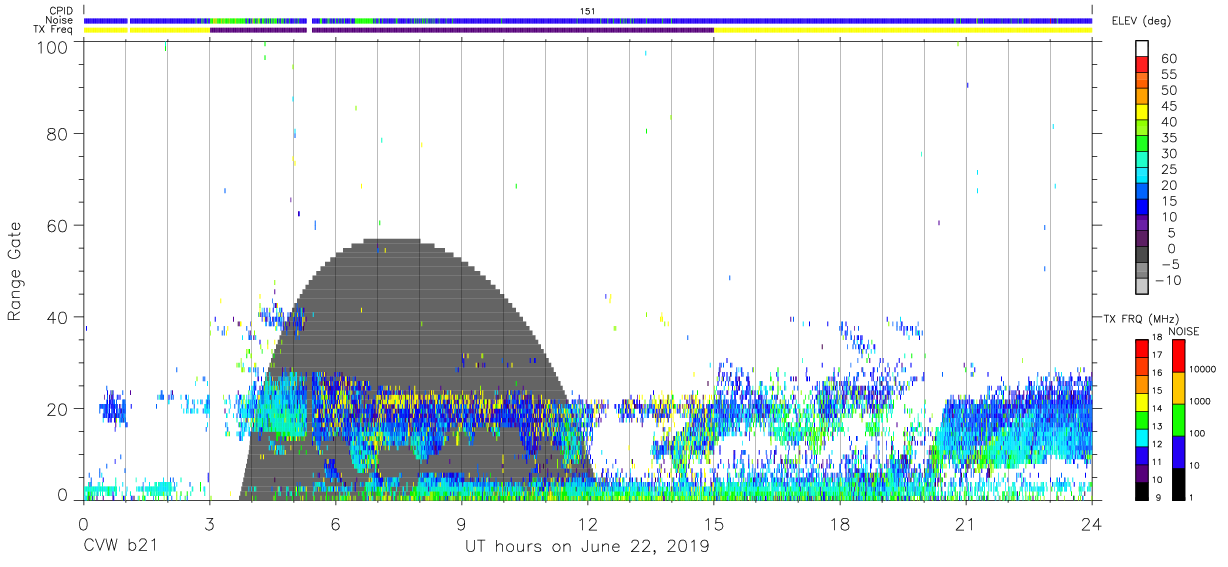Pick the white top segment of ELEV color bar
This screenshot has width=1228, height=567.
tap(1143, 49)
